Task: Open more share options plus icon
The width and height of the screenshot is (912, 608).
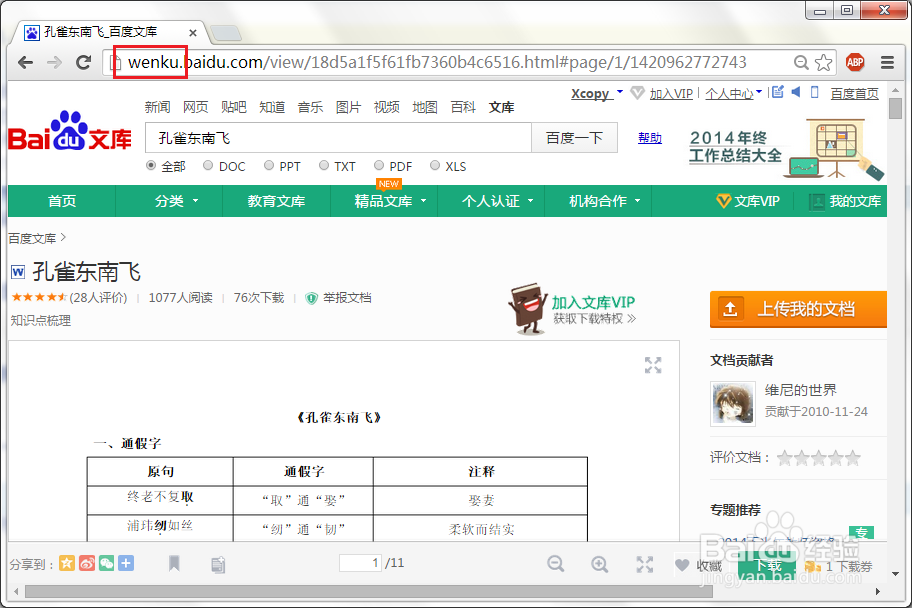Action: coord(126,563)
